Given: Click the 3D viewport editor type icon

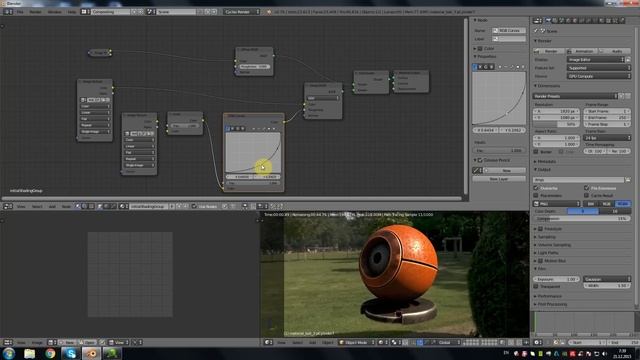Looking at the screenshot, I should 268,342.
